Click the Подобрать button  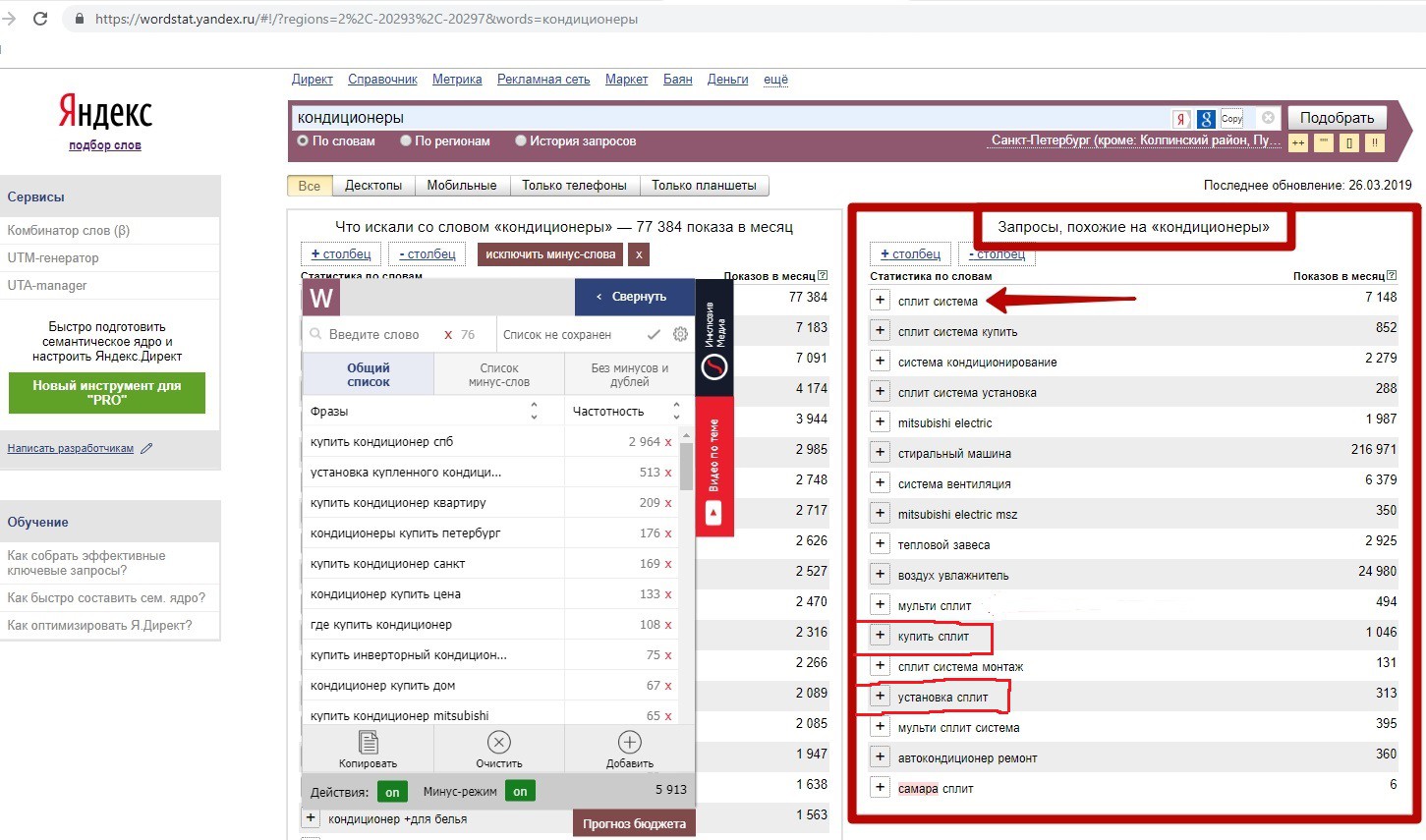1337,118
